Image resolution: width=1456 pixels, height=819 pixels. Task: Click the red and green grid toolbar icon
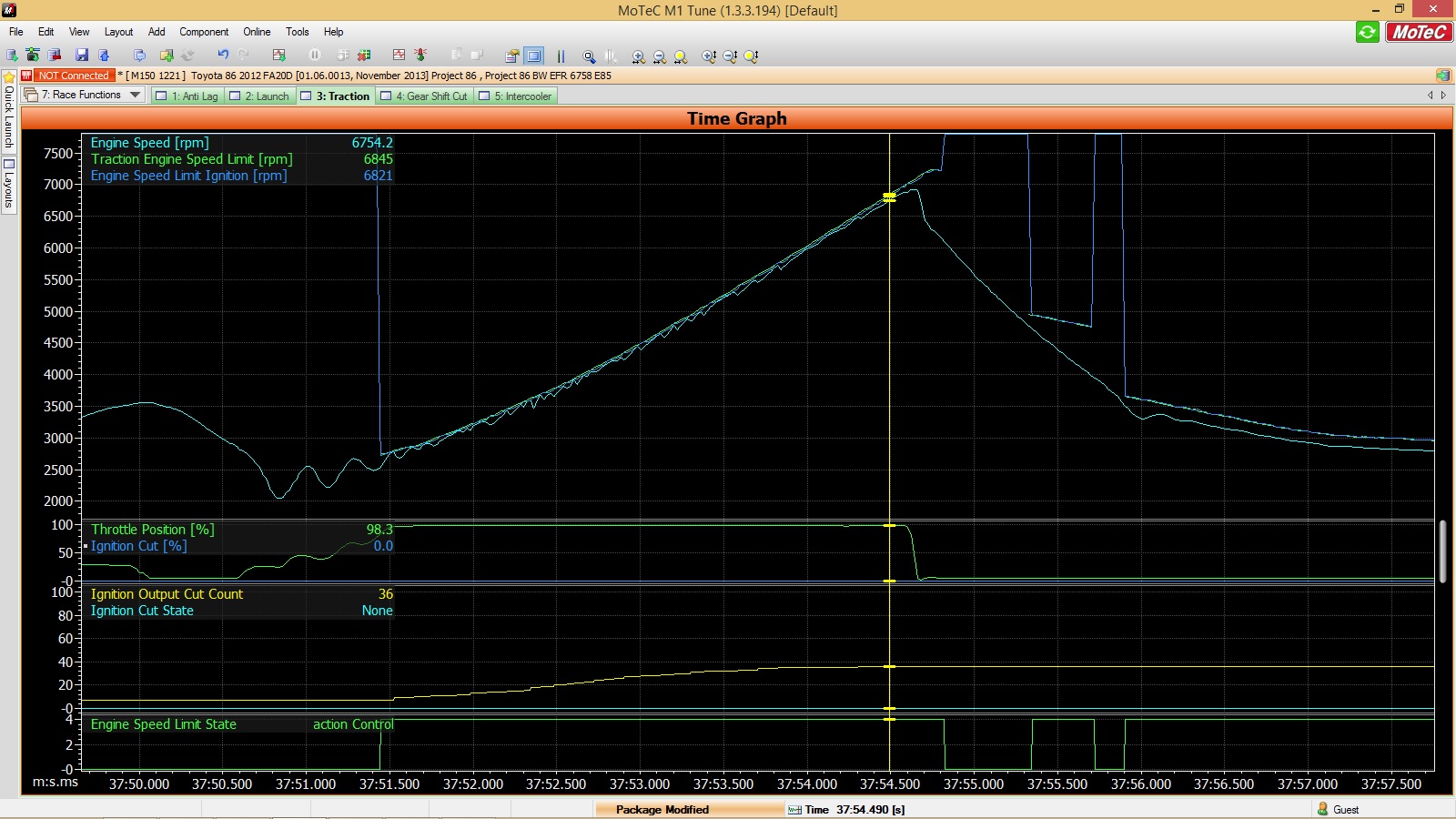(x=364, y=56)
